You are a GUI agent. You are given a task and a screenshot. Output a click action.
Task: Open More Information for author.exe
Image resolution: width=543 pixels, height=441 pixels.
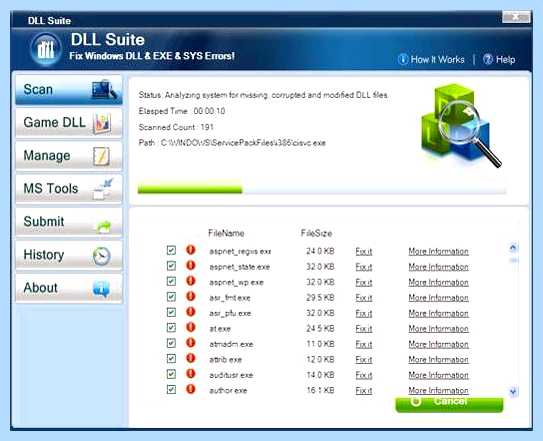tap(438, 390)
